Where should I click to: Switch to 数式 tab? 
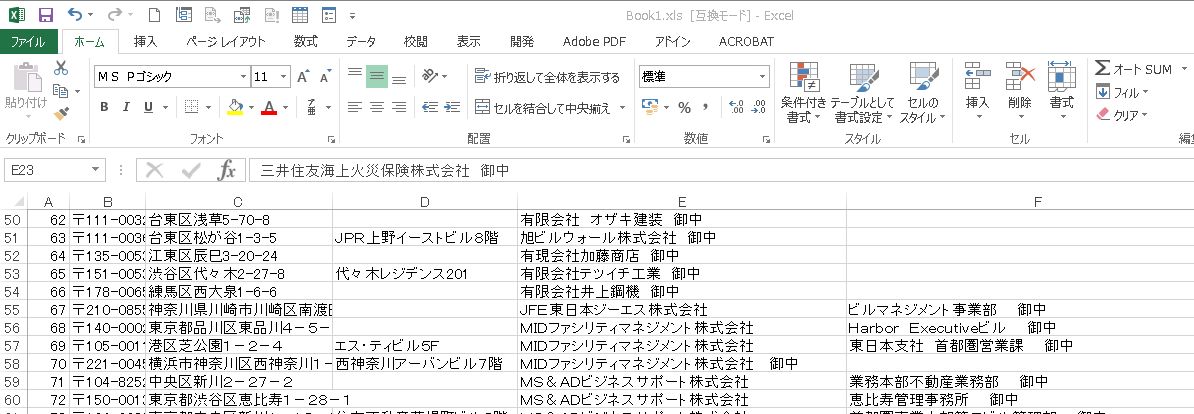coord(305,42)
